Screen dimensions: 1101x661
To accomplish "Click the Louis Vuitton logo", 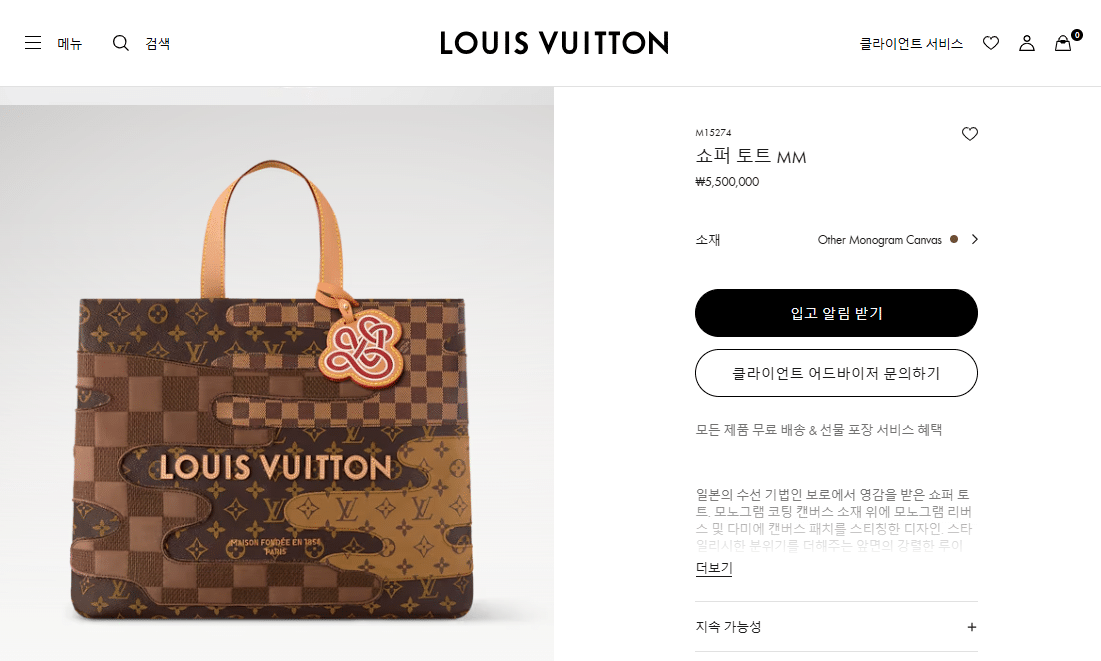I will (554, 43).
